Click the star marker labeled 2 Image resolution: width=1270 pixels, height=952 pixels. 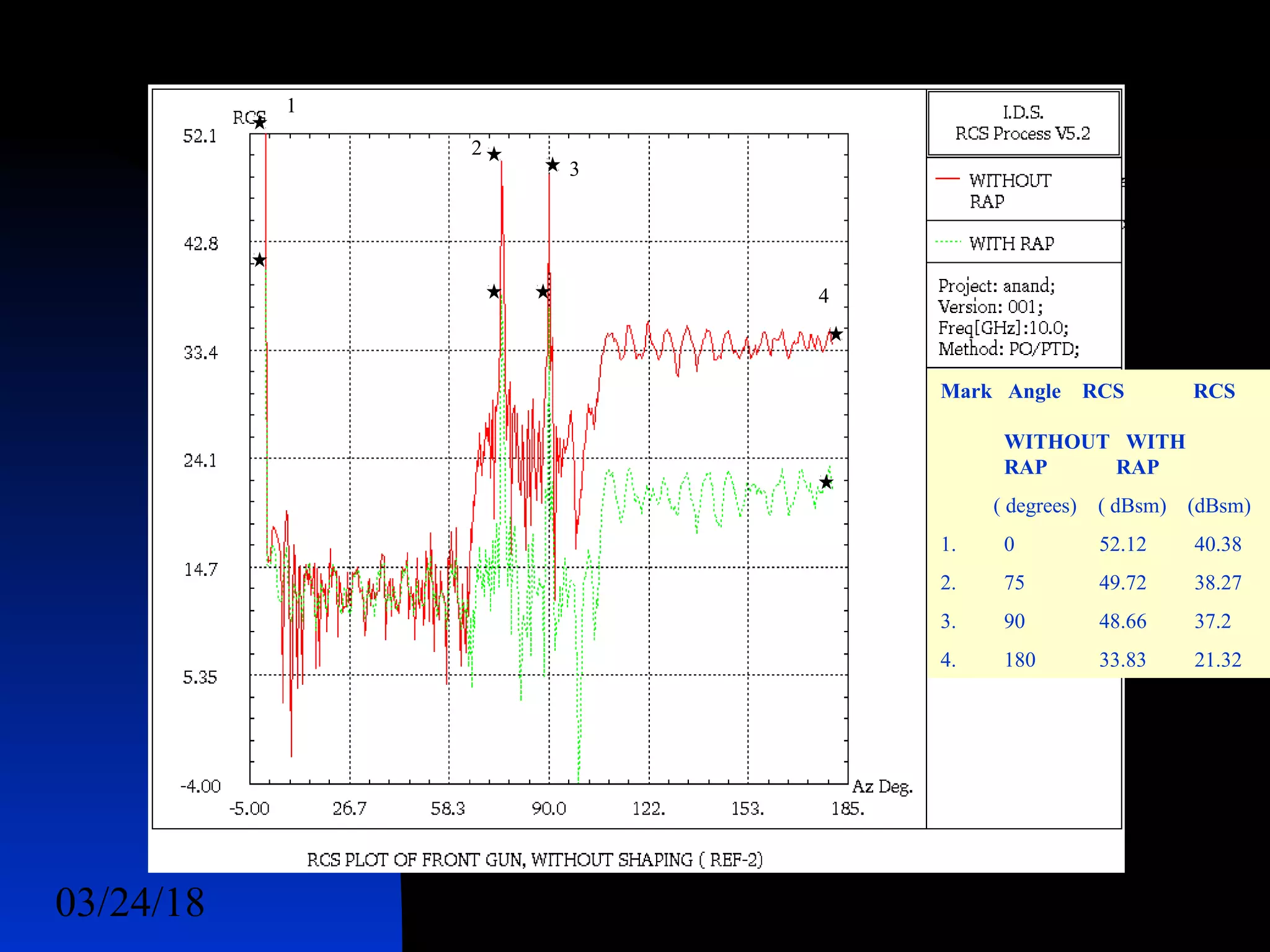pyautogui.click(x=494, y=154)
